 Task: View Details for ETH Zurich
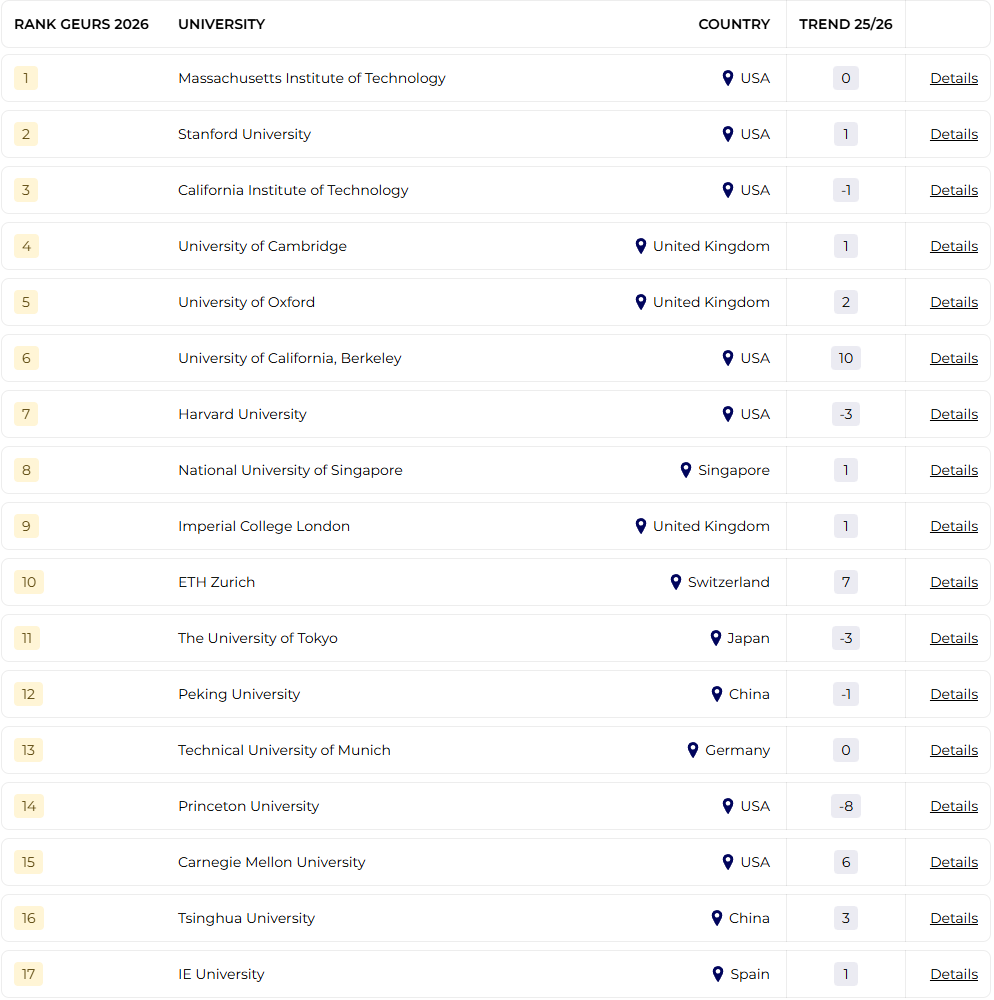tap(953, 582)
